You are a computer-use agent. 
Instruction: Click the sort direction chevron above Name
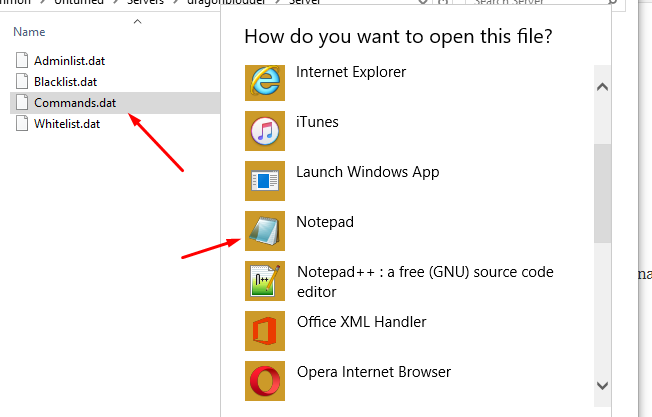pos(138,21)
